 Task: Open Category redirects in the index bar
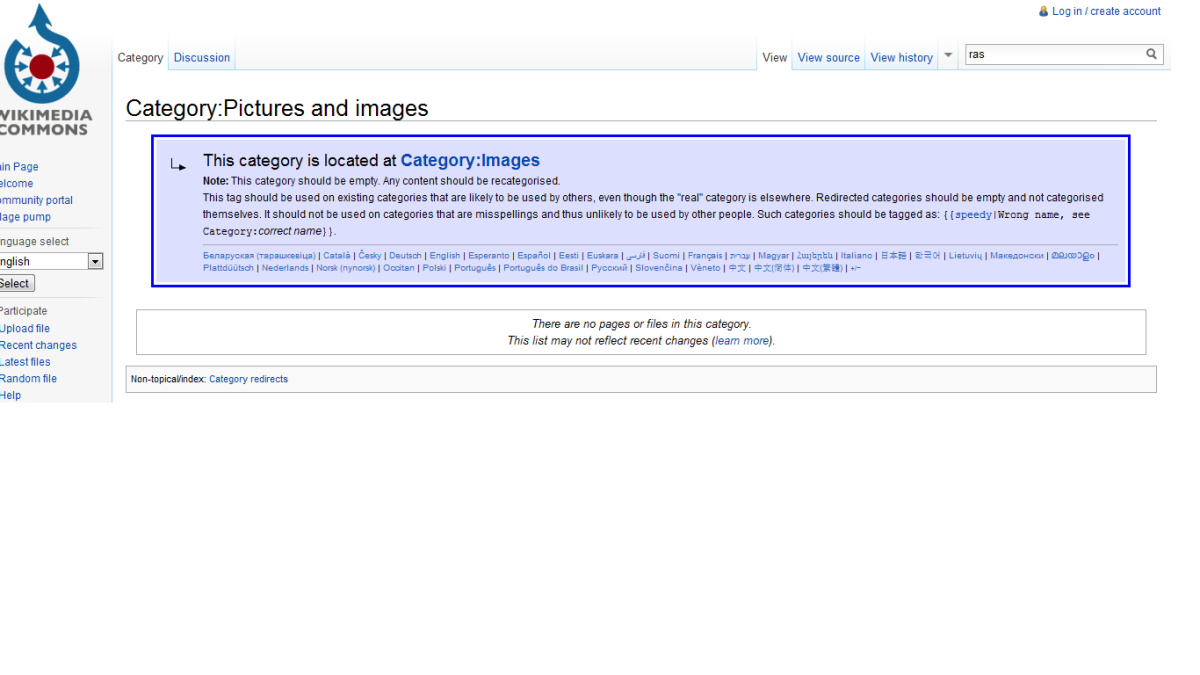248,379
